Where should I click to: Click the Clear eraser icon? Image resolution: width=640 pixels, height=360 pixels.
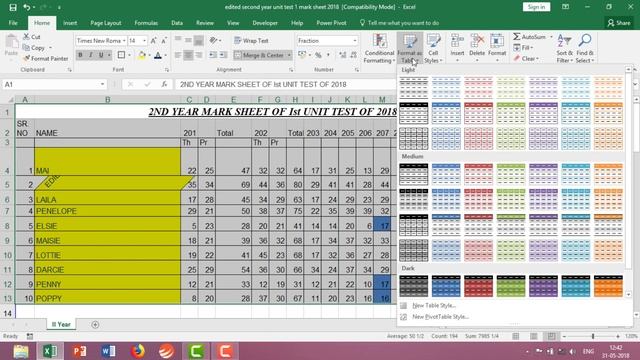coord(517,58)
